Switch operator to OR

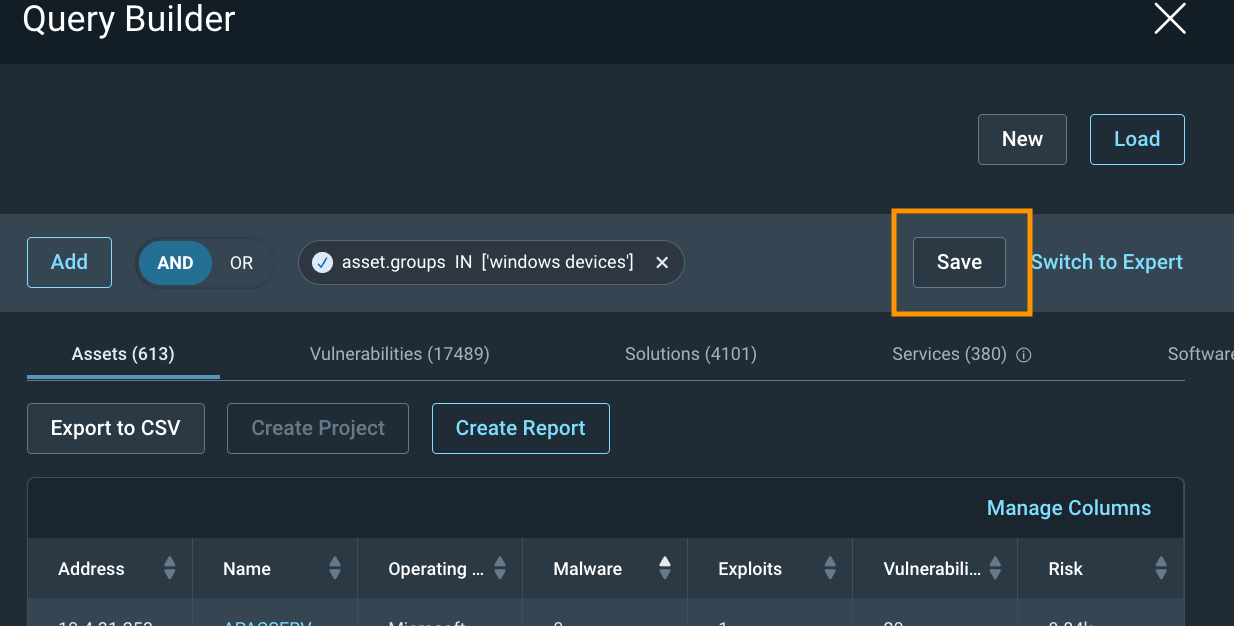pos(241,263)
